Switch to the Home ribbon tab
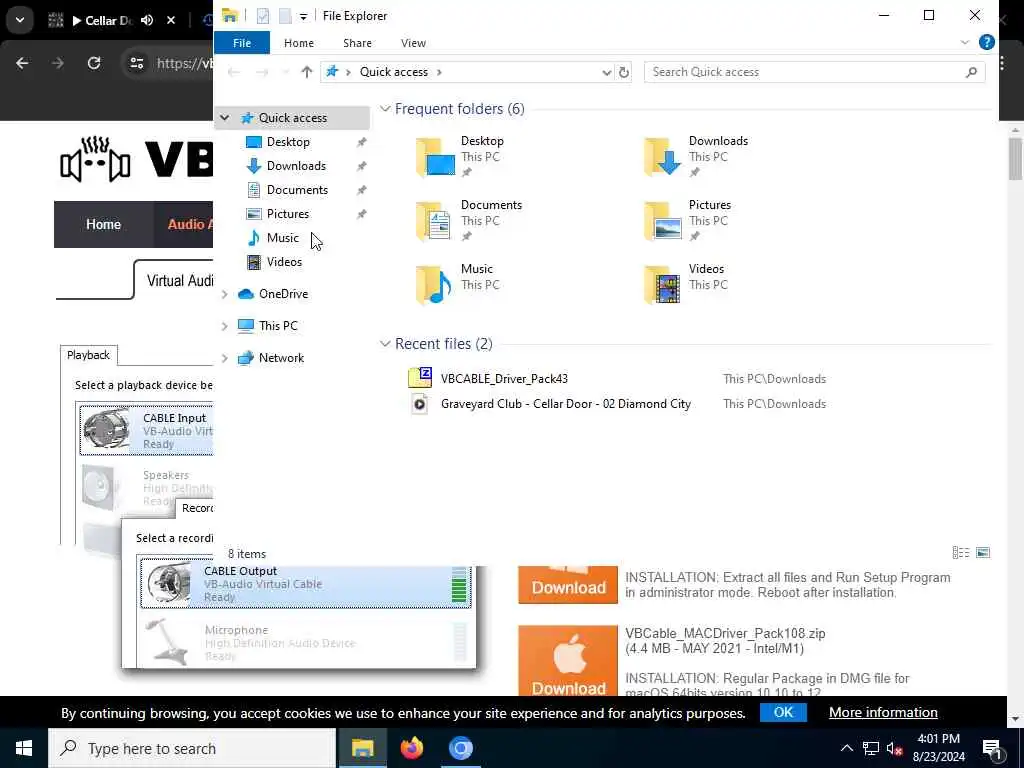 pyautogui.click(x=298, y=43)
